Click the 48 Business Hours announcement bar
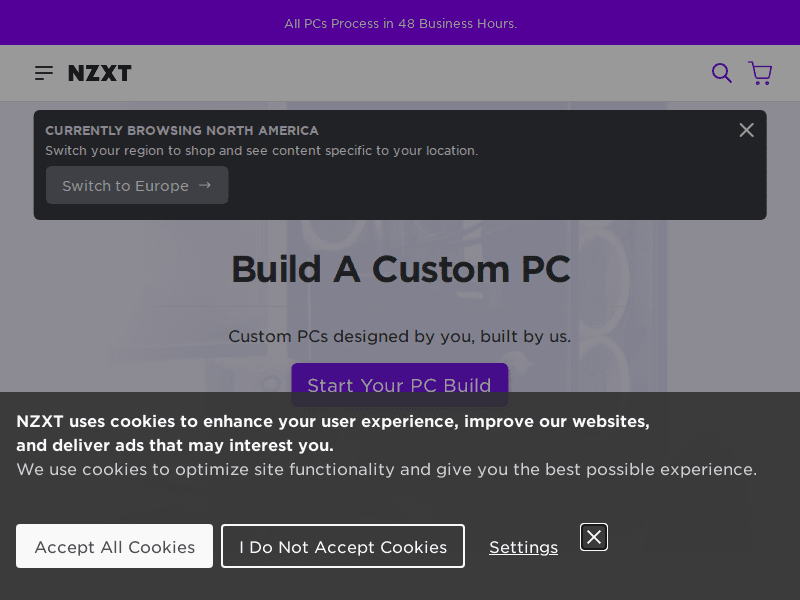Viewport: 800px width, 600px height. [400, 23]
